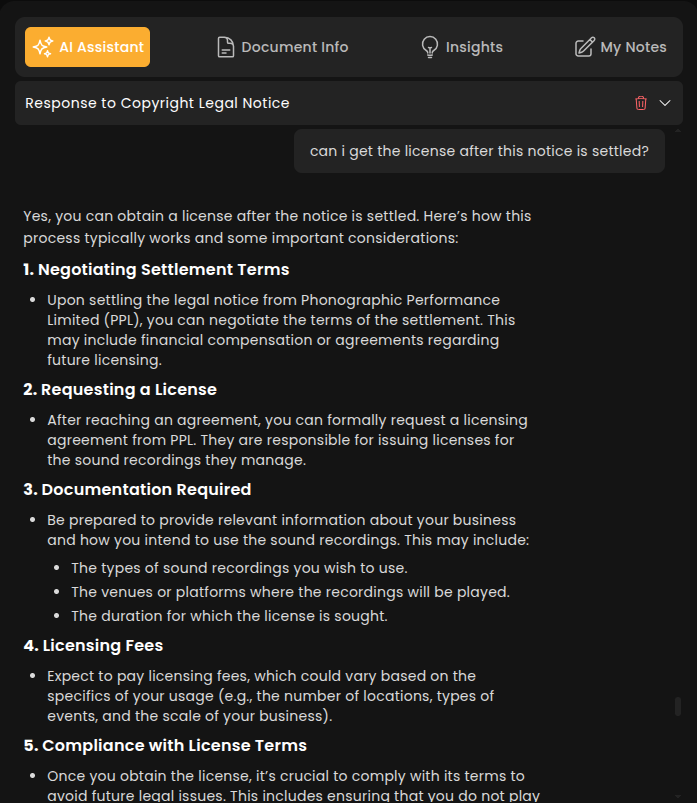Select the 'Response to Copyright Legal Notice' title
Screen dimensions: 697x803
157,103
